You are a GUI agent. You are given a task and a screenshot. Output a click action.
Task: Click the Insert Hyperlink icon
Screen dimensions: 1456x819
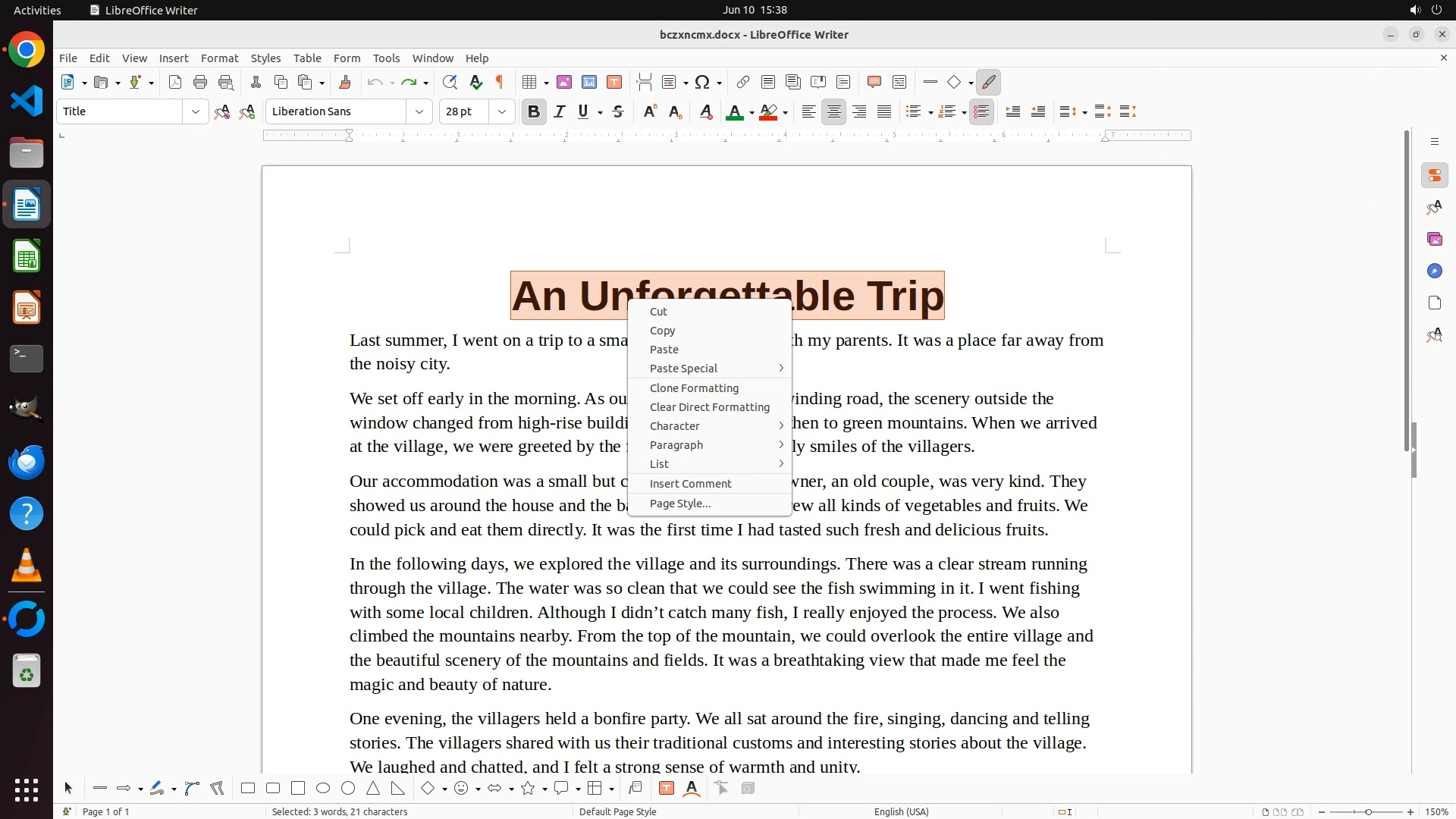(743, 83)
